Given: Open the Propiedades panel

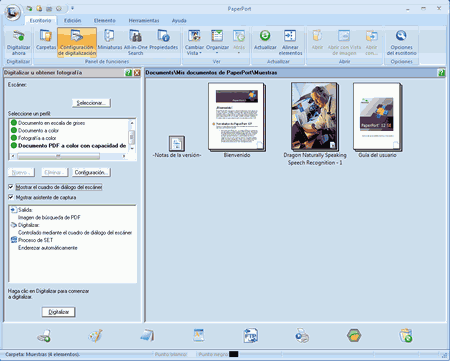Looking at the screenshot, I should pyautogui.click(x=163, y=40).
